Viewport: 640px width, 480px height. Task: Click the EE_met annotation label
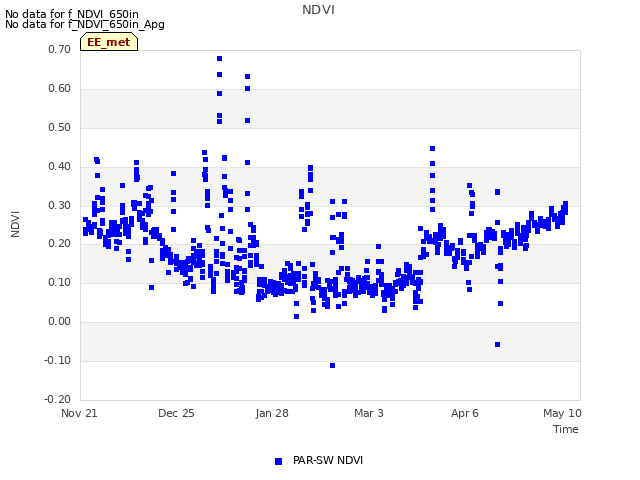coord(109,42)
